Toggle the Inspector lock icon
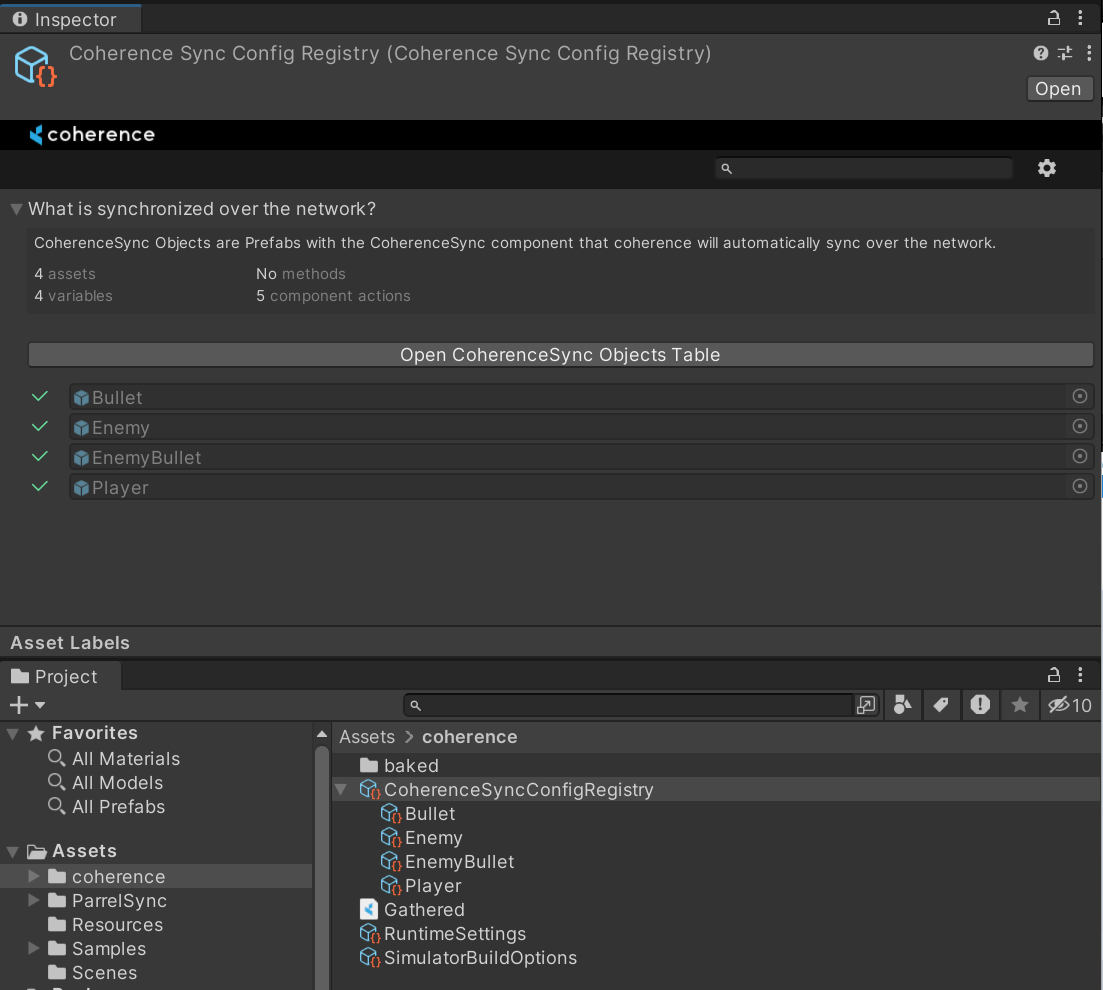This screenshot has height=990, width=1103. (1053, 18)
